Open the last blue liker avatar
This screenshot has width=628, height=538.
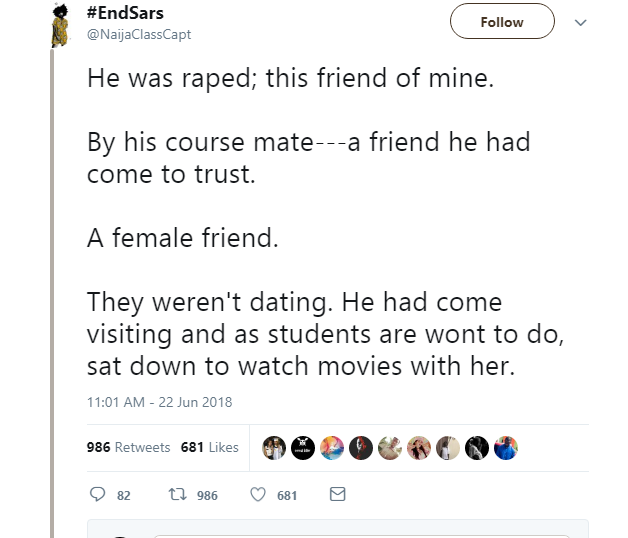[x=506, y=447]
